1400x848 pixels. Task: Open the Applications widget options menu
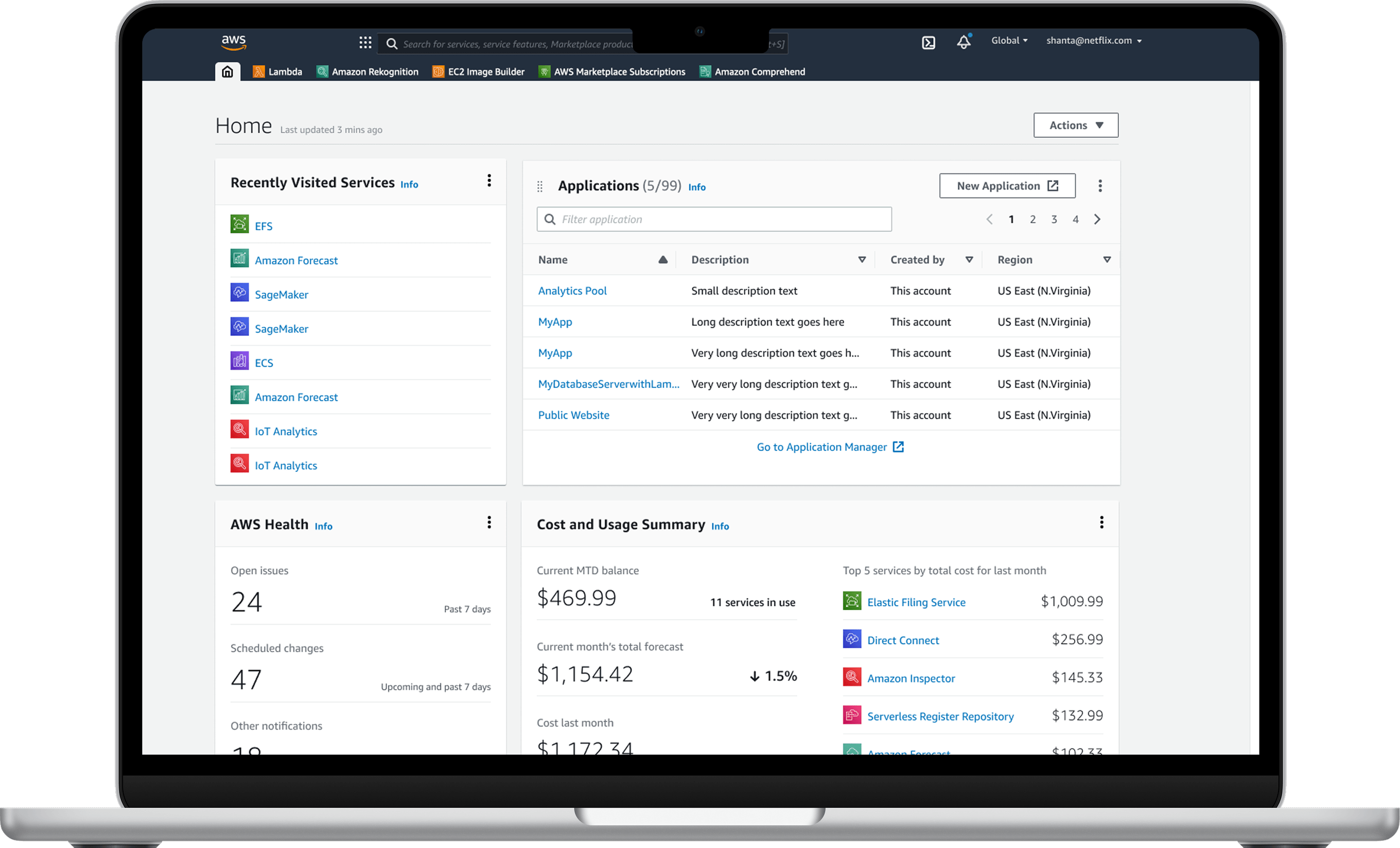[1100, 186]
